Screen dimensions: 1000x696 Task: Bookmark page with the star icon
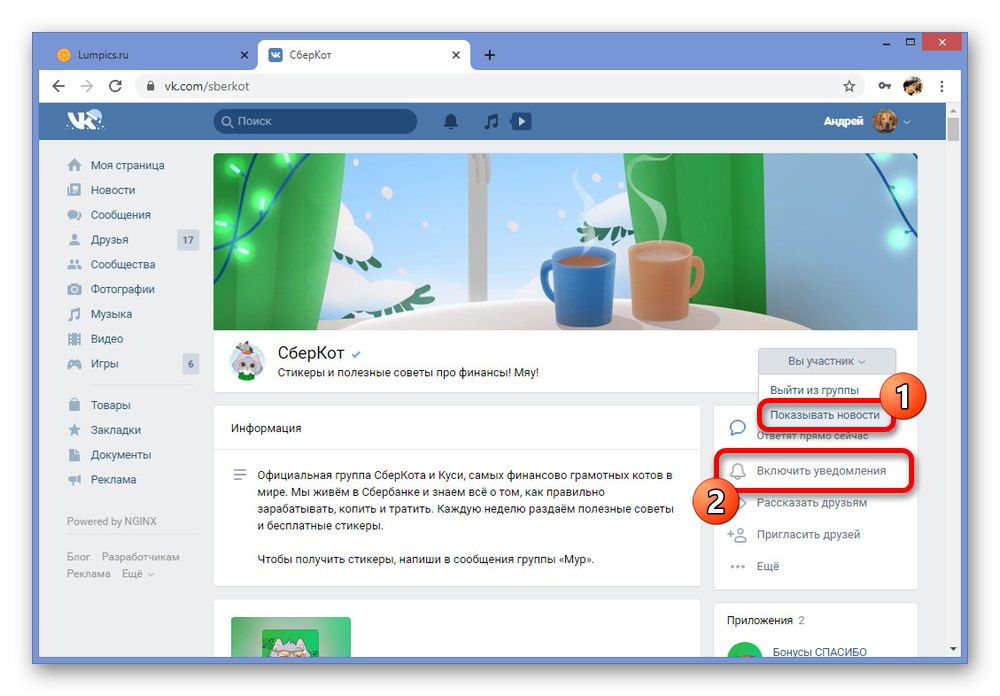tap(849, 86)
